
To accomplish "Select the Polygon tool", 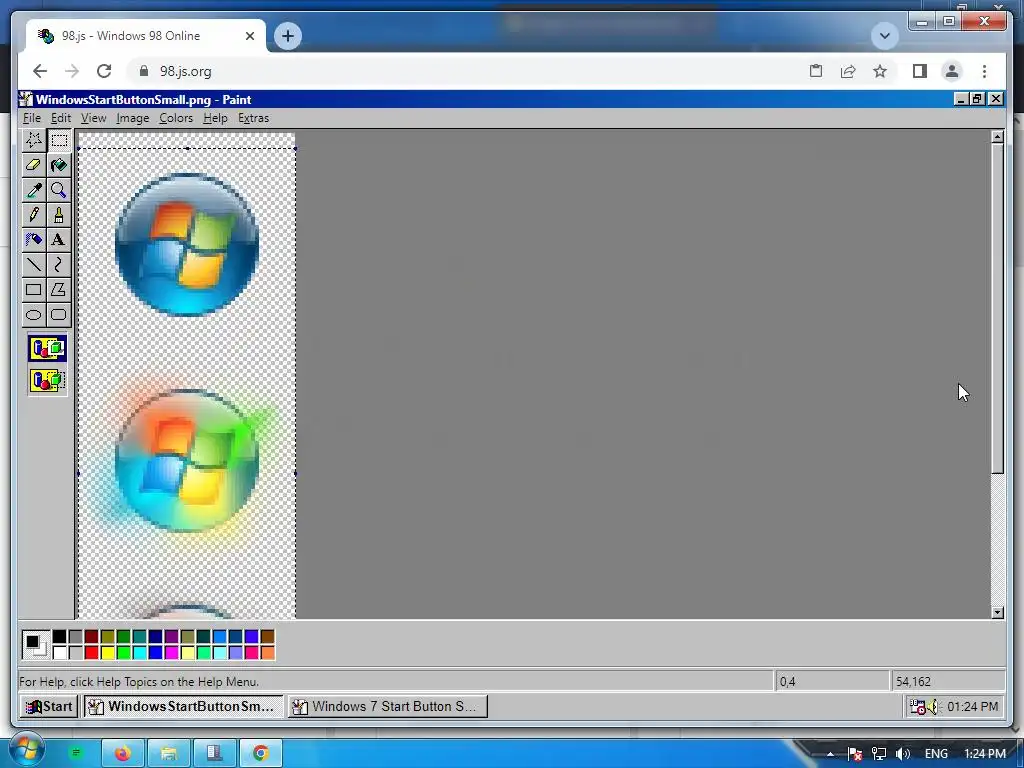I will [x=59, y=289].
